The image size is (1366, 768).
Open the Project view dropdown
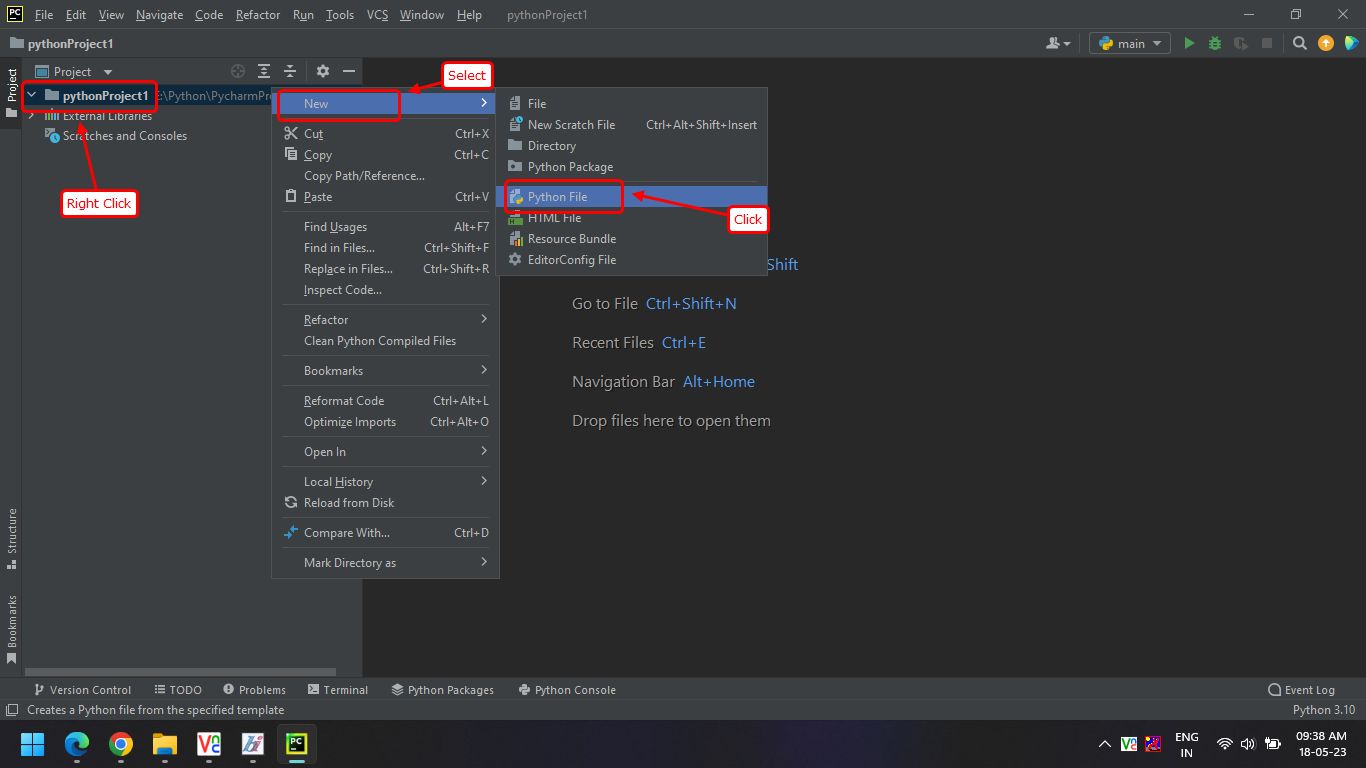(x=74, y=71)
